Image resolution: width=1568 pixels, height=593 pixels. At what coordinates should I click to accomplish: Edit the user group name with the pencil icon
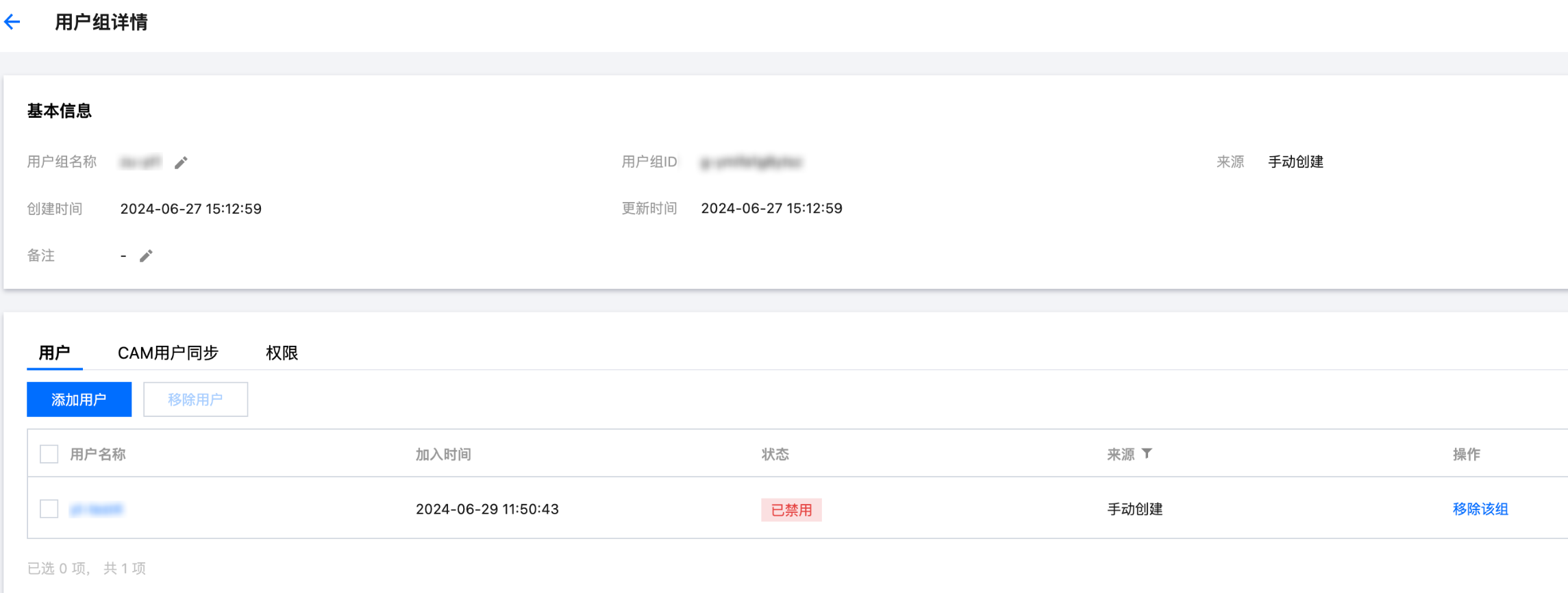click(181, 162)
